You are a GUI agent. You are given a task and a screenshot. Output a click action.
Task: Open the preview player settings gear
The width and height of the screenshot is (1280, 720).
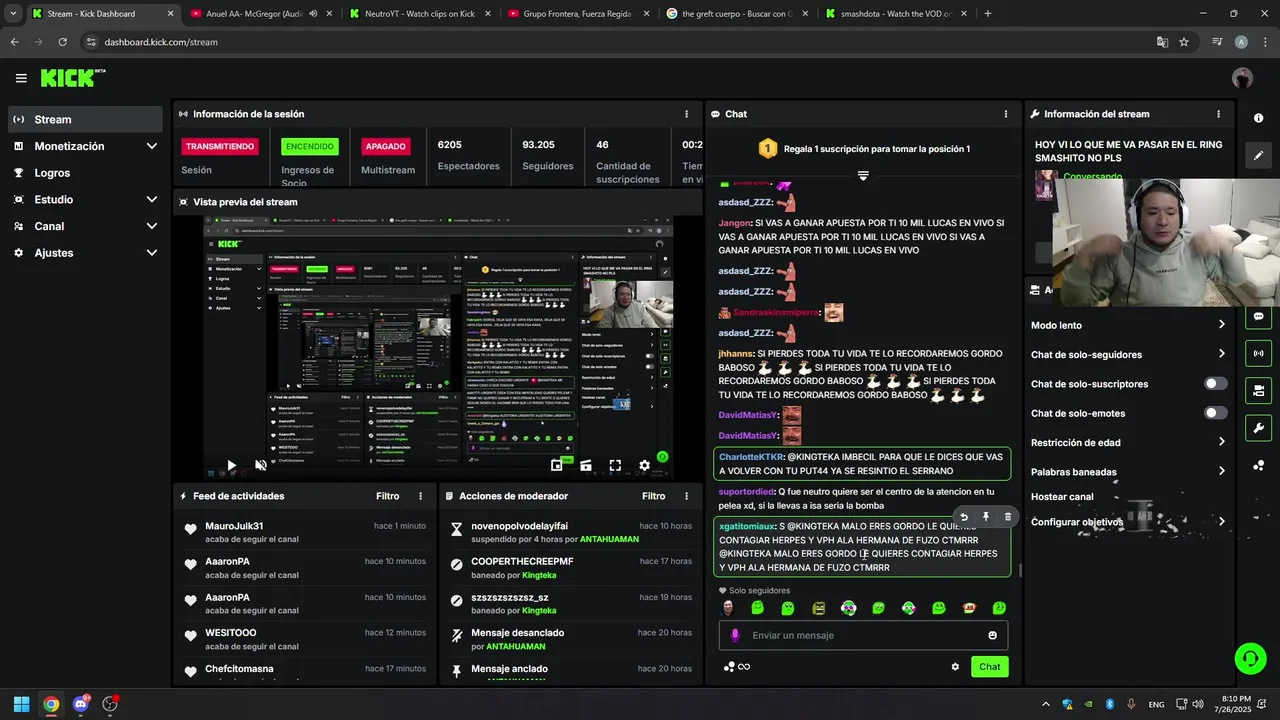pyautogui.click(x=644, y=465)
